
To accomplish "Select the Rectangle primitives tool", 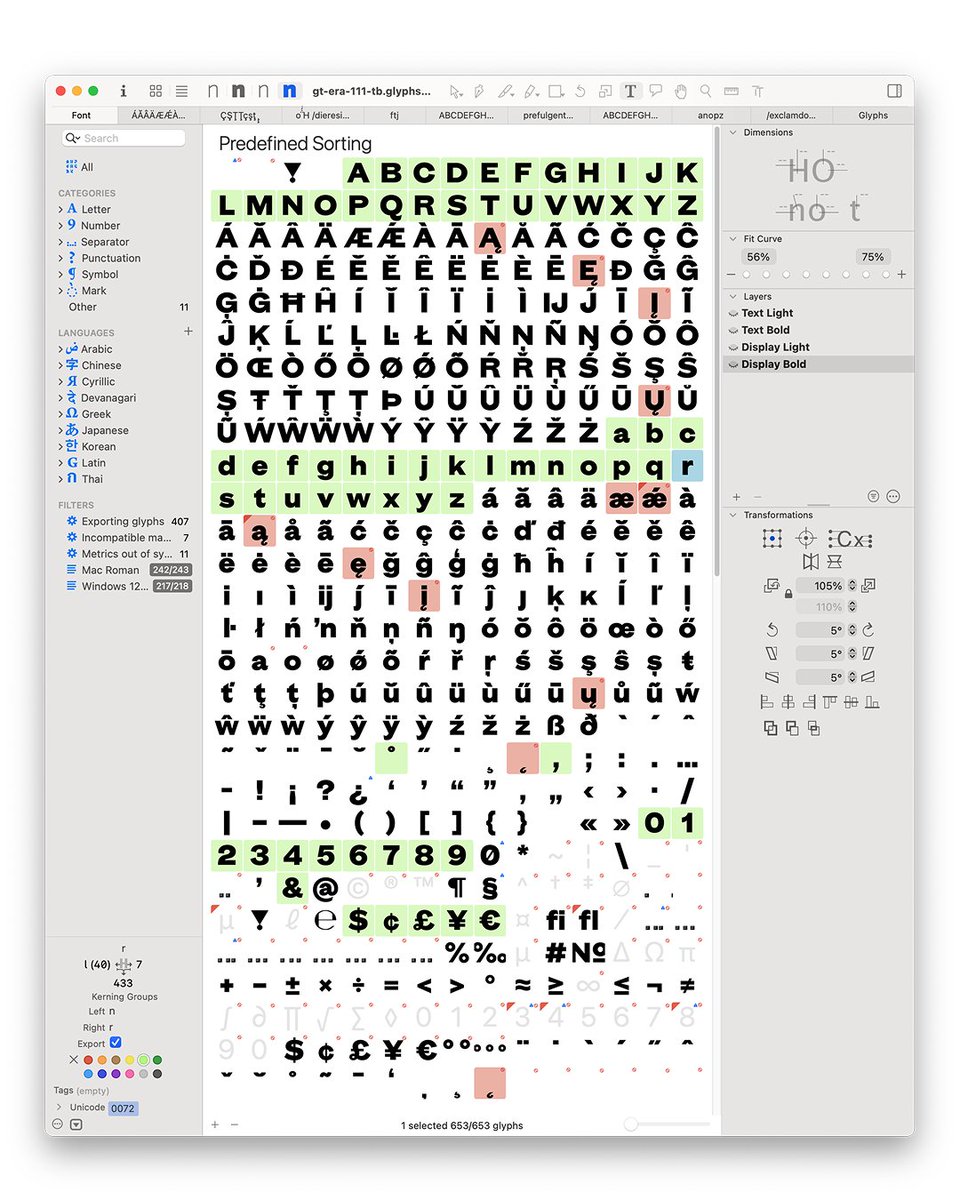I will (x=556, y=91).
